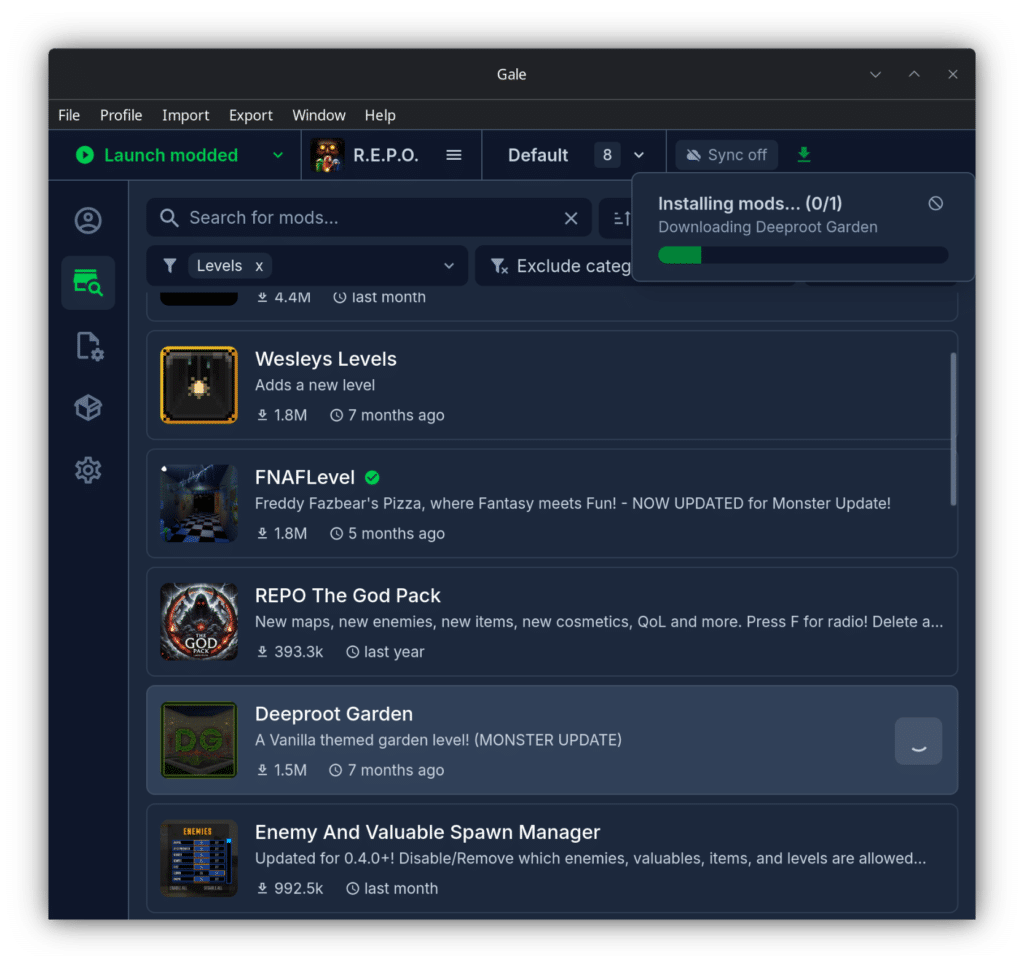Click the Spawn Manager thumbnail image
The width and height of the screenshot is (1024, 968).
point(199,858)
